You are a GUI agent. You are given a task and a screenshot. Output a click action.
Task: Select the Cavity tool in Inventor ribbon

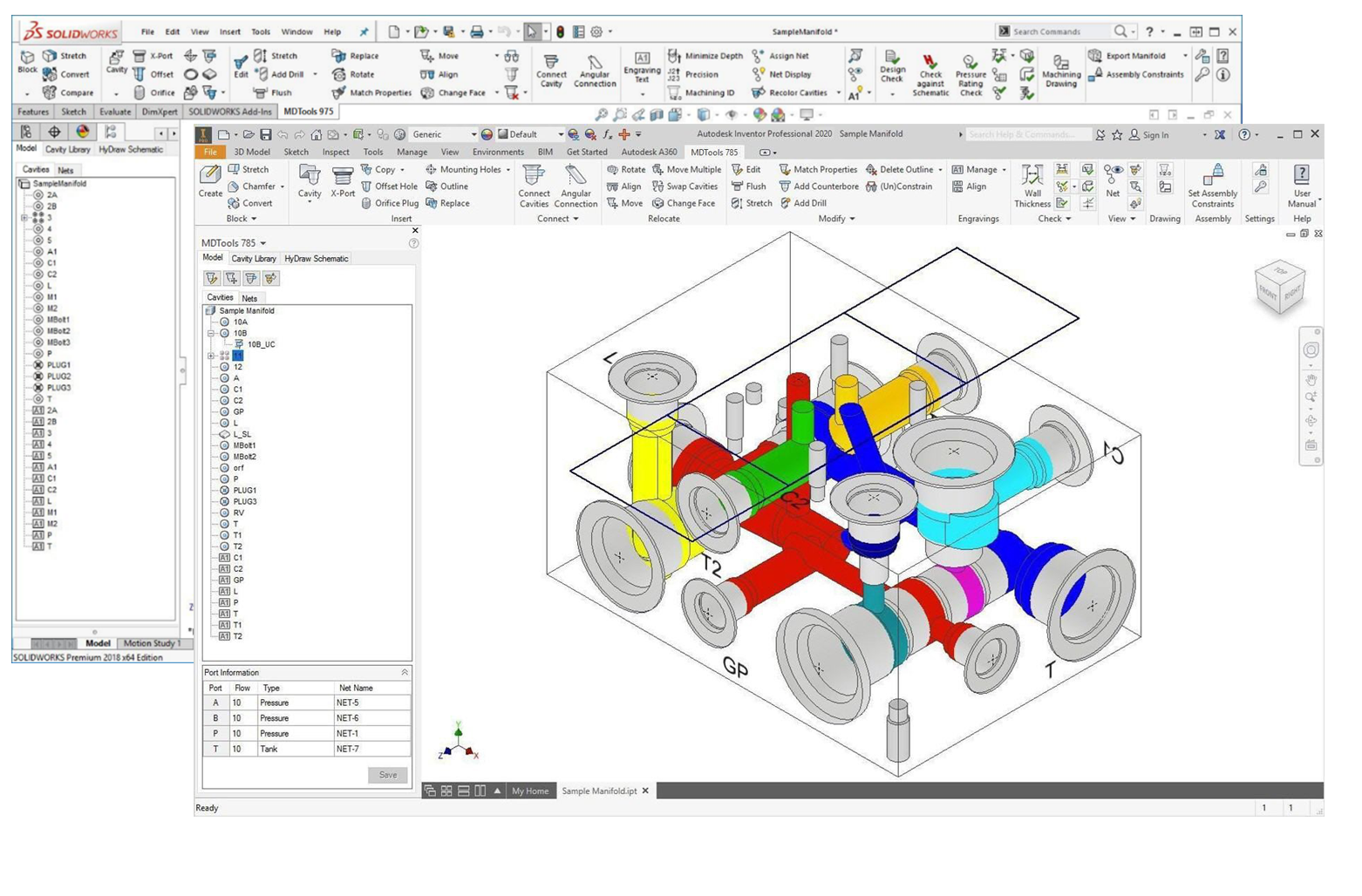[310, 181]
